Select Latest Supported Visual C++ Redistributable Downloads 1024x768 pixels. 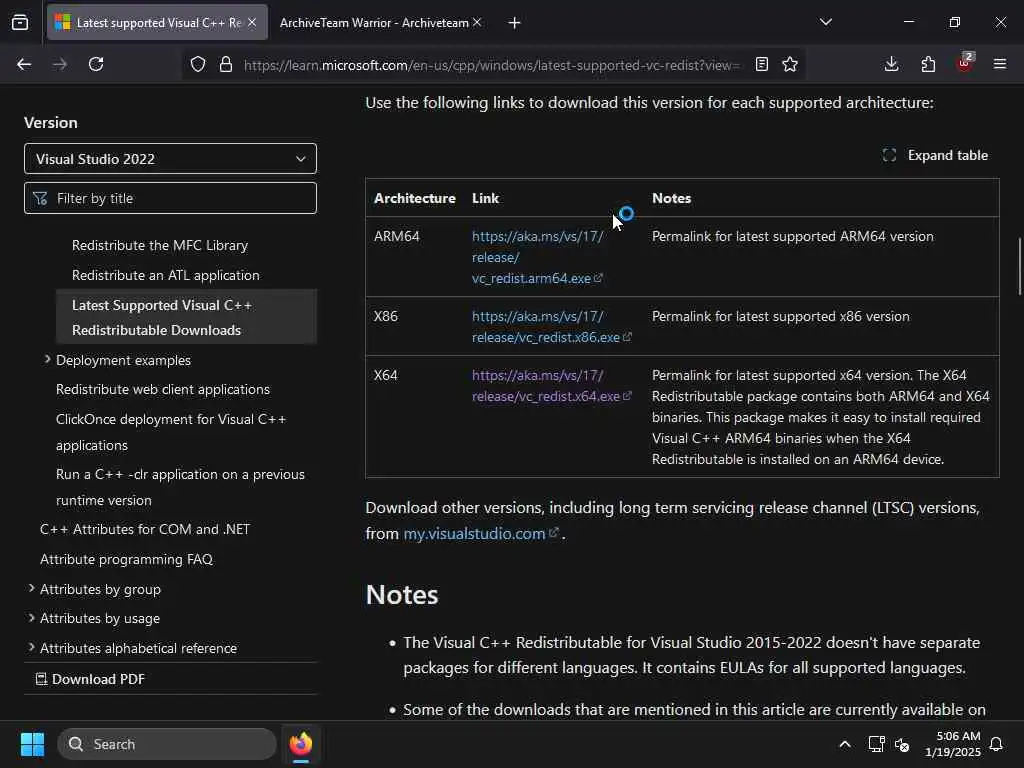click(186, 317)
